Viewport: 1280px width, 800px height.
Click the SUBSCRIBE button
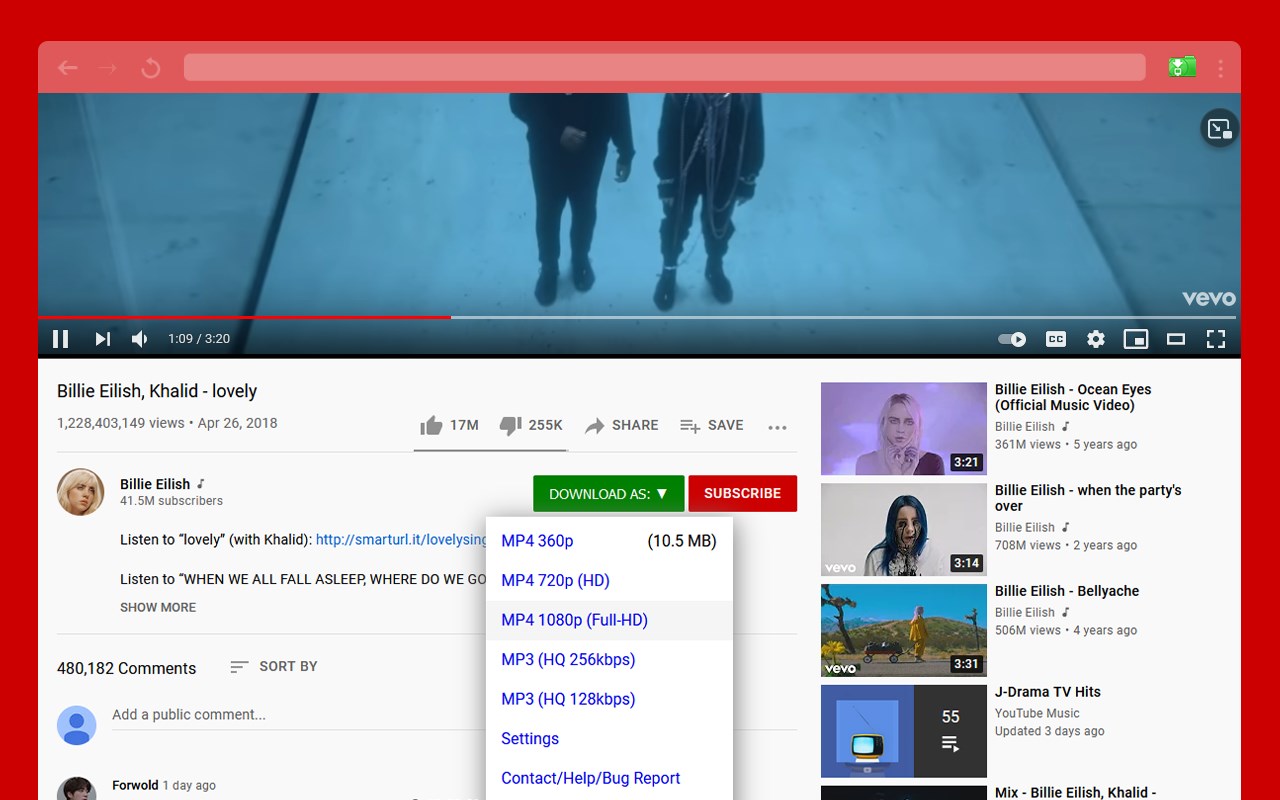(742, 494)
